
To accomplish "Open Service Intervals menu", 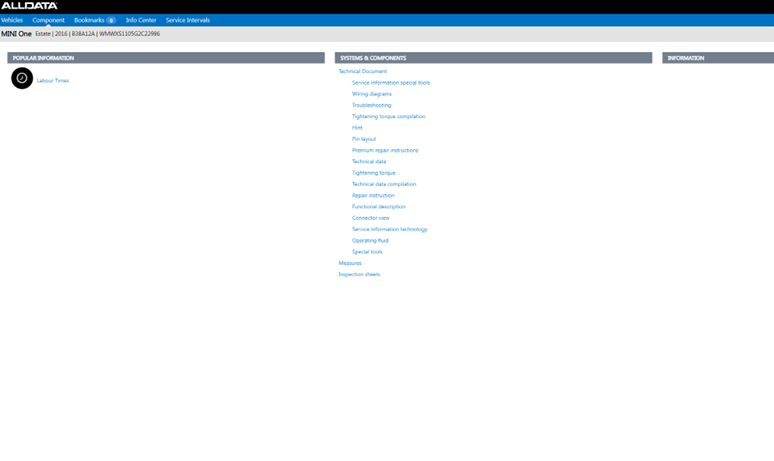I will pyautogui.click(x=188, y=20).
